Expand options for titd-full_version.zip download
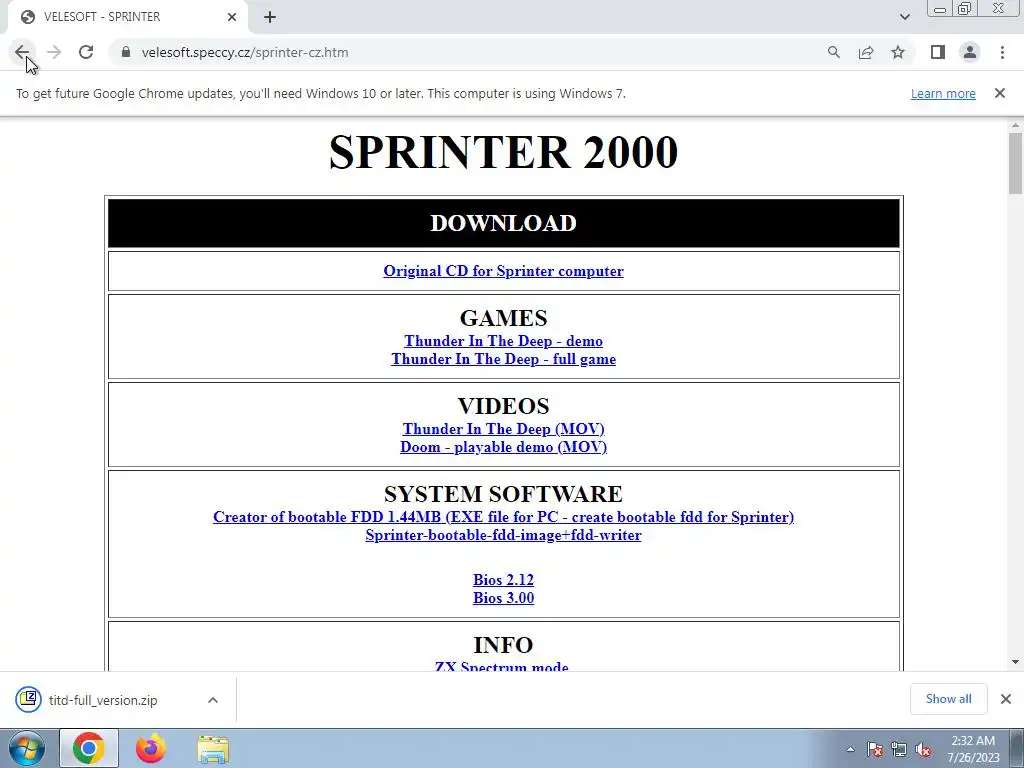The width and height of the screenshot is (1024, 768). pyautogui.click(x=212, y=700)
